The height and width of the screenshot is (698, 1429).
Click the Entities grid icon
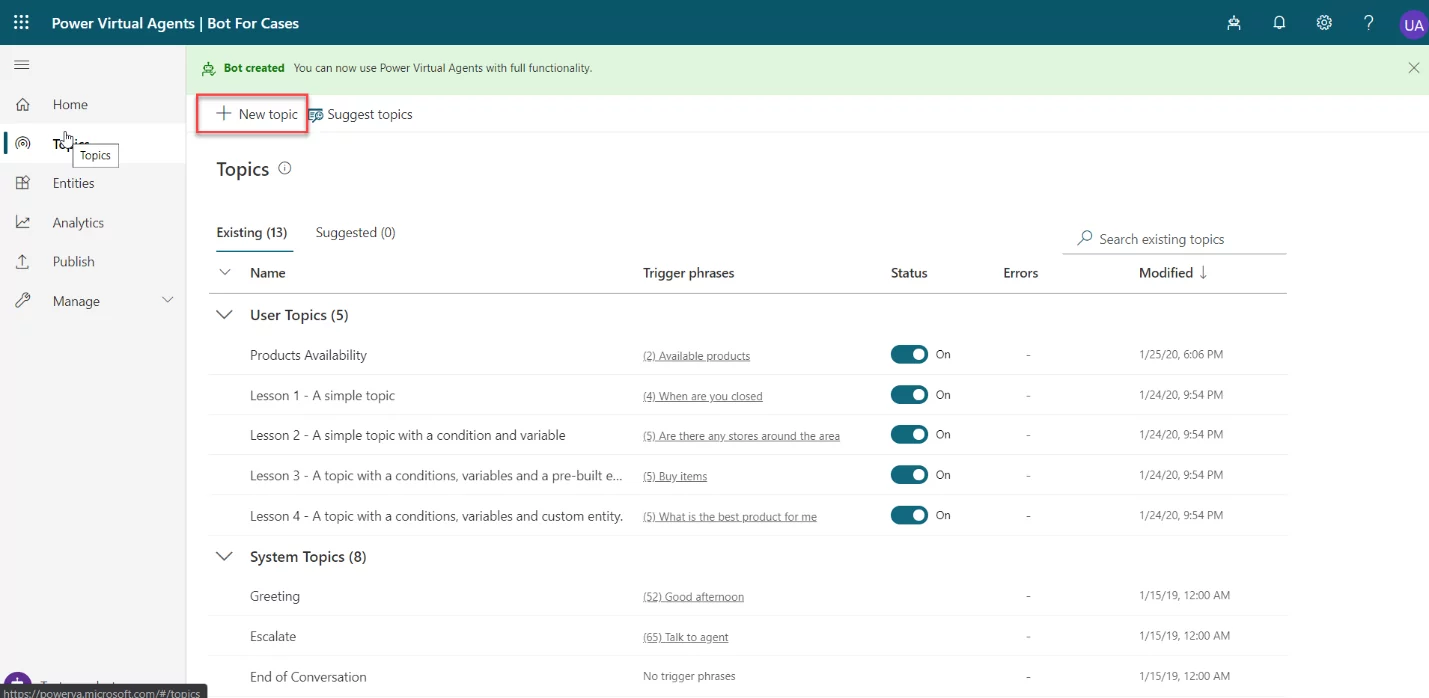pos(22,183)
